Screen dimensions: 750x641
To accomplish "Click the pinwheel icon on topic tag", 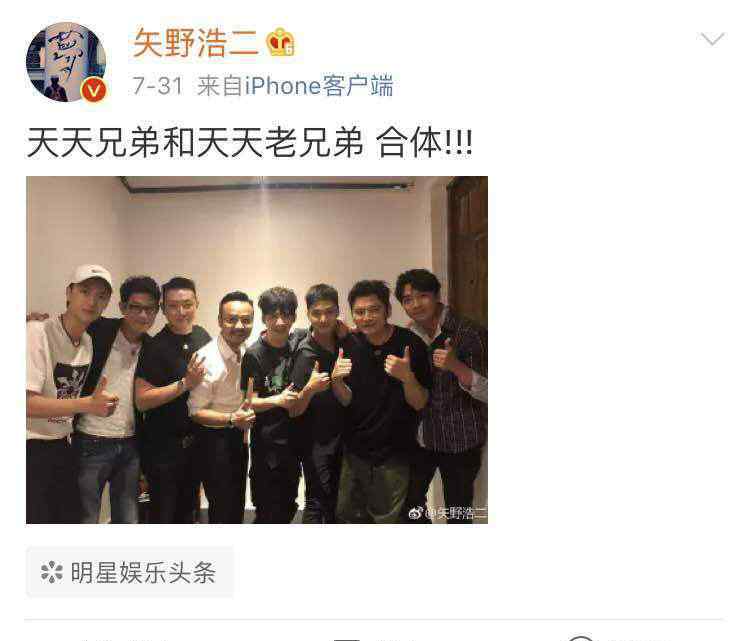I will (x=52, y=573).
